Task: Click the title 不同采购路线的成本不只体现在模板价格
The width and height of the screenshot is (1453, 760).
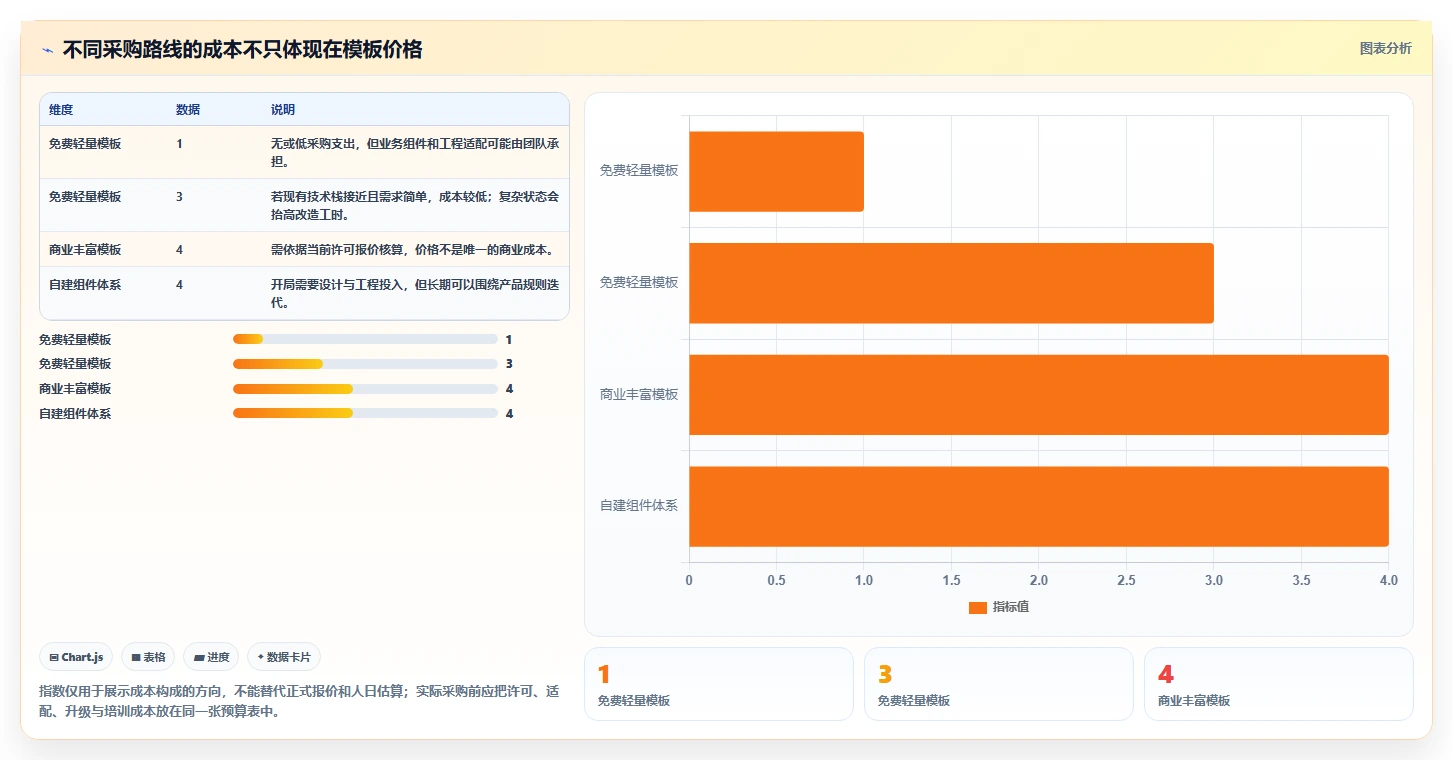Action: [242, 49]
